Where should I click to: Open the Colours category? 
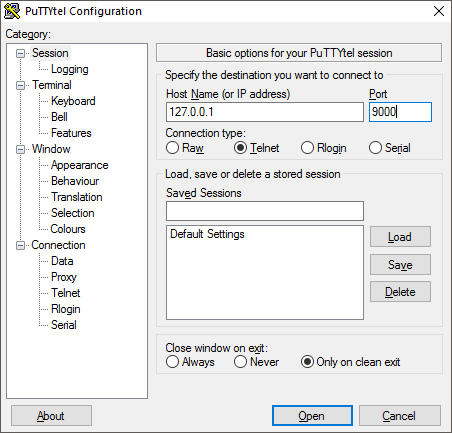click(68, 229)
